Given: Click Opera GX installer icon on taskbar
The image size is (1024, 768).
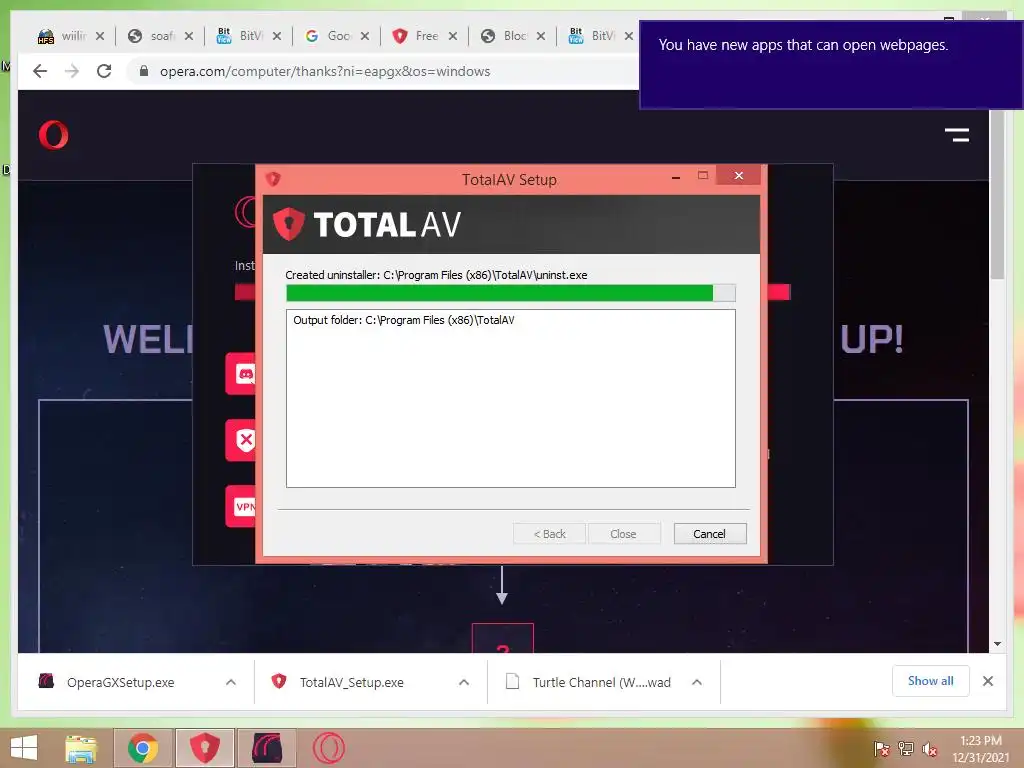Looking at the screenshot, I should click(266, 748).
